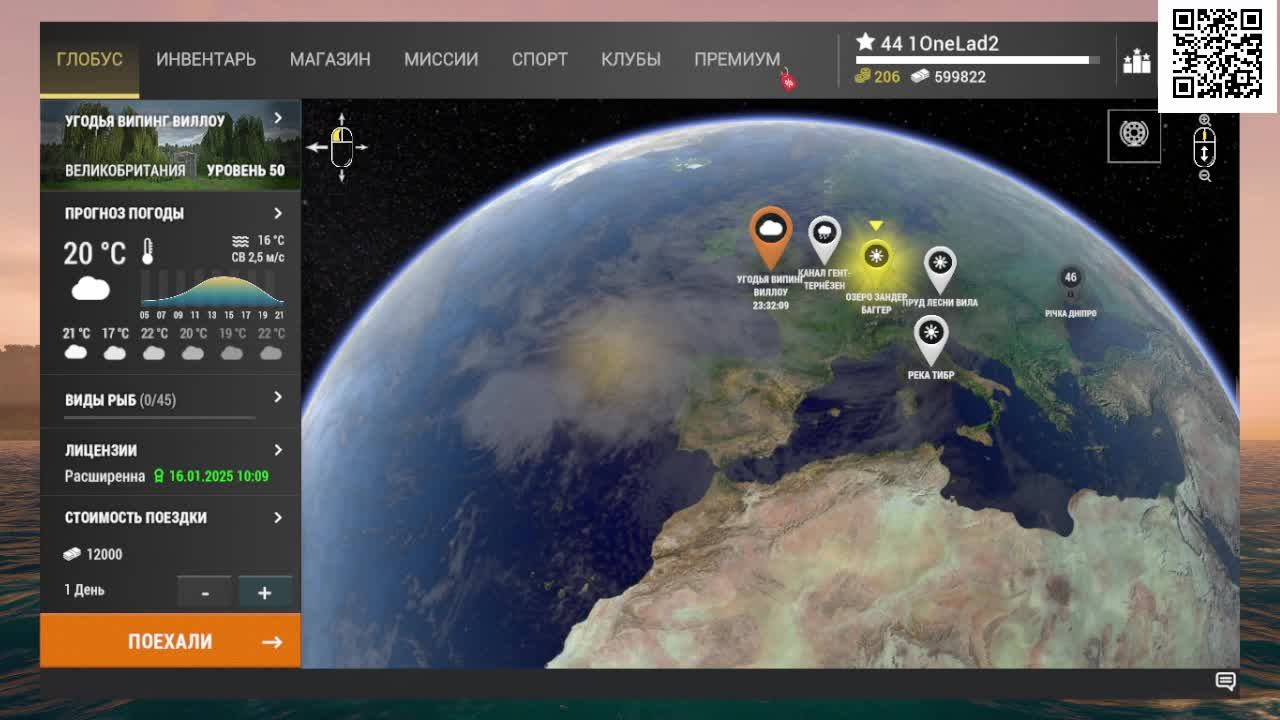Select the Река Тибр map pin
The height and width of the screenshot is (720, 1280).
[x=931, y=340]
